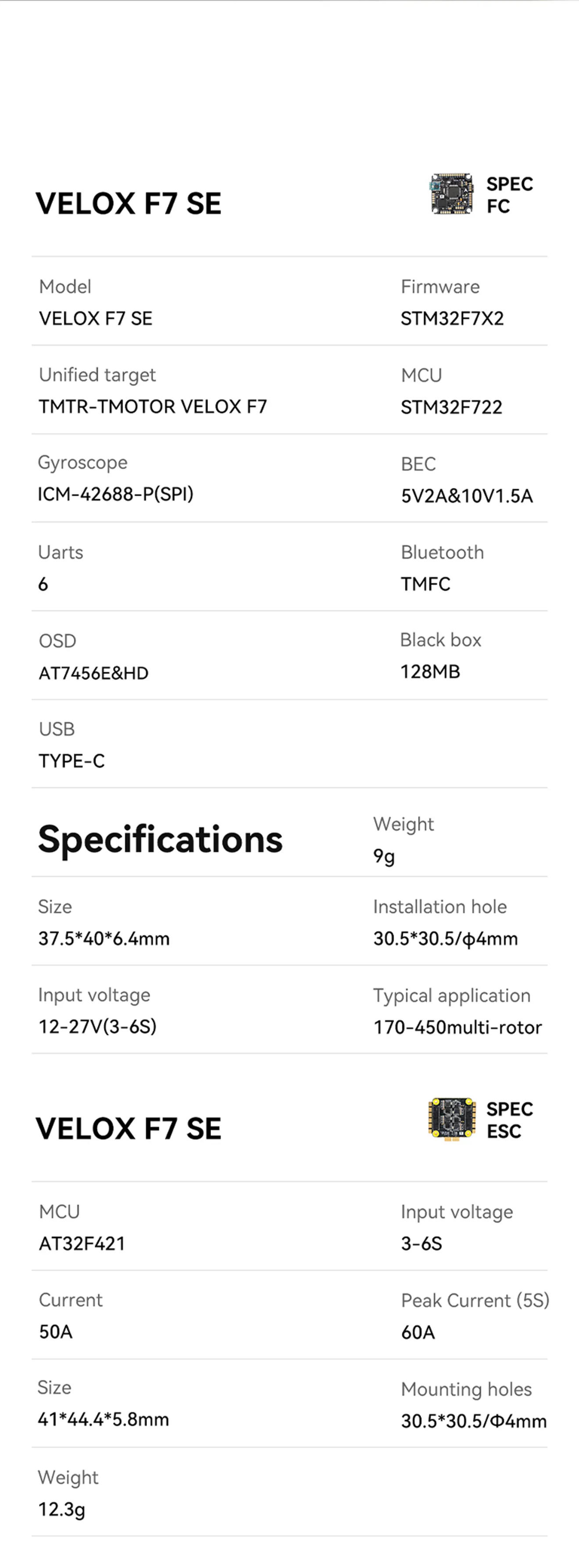Click the 37.5*40*6.4mm size value
The height and width of the screenshot is (1568, 579).
point(104,939)
